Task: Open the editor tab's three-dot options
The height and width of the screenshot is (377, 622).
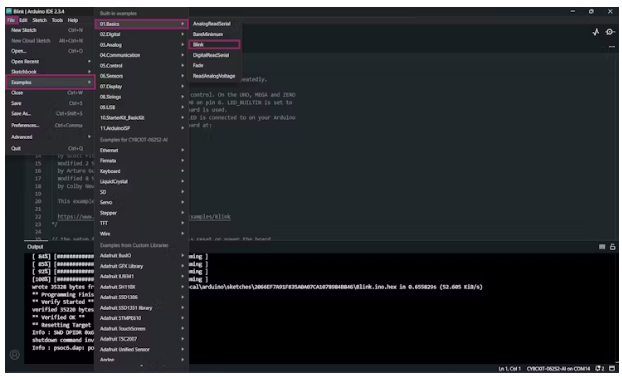Action: coord(612,47)
